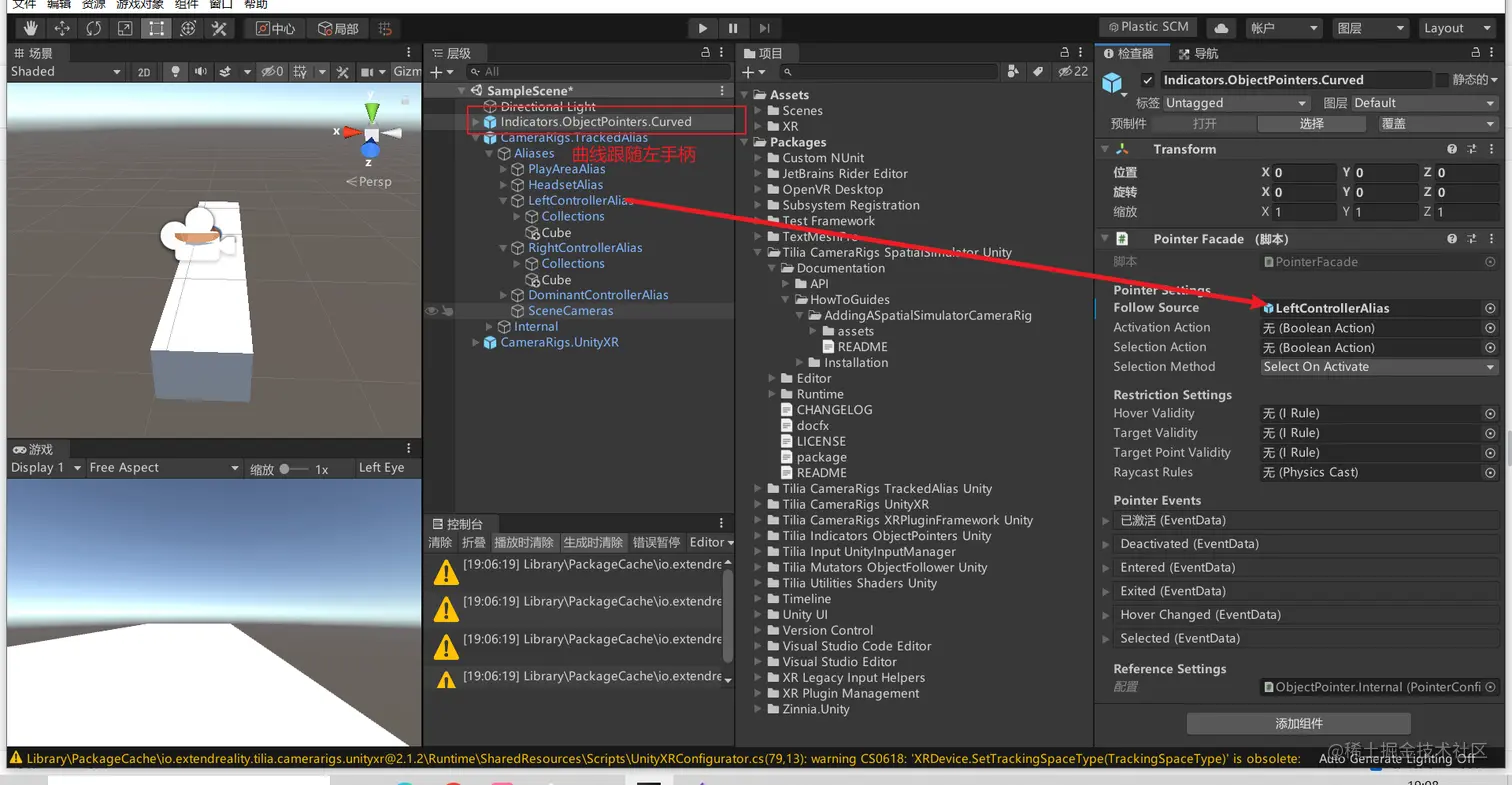Toggle scene effects layers icon
This screenshot has width=1512, height=785.
coord(226,72)
